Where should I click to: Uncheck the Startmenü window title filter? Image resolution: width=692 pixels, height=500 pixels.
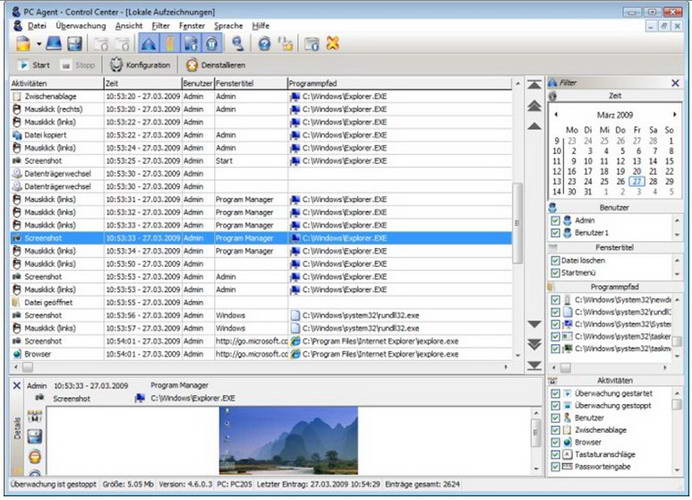[x=556, y=272]
